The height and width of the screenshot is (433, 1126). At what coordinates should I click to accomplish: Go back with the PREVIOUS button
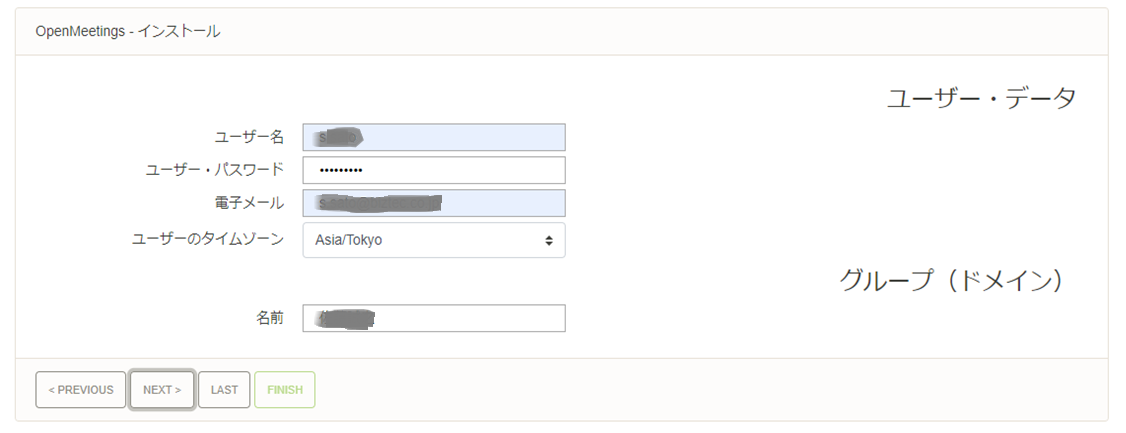point(81,390)
